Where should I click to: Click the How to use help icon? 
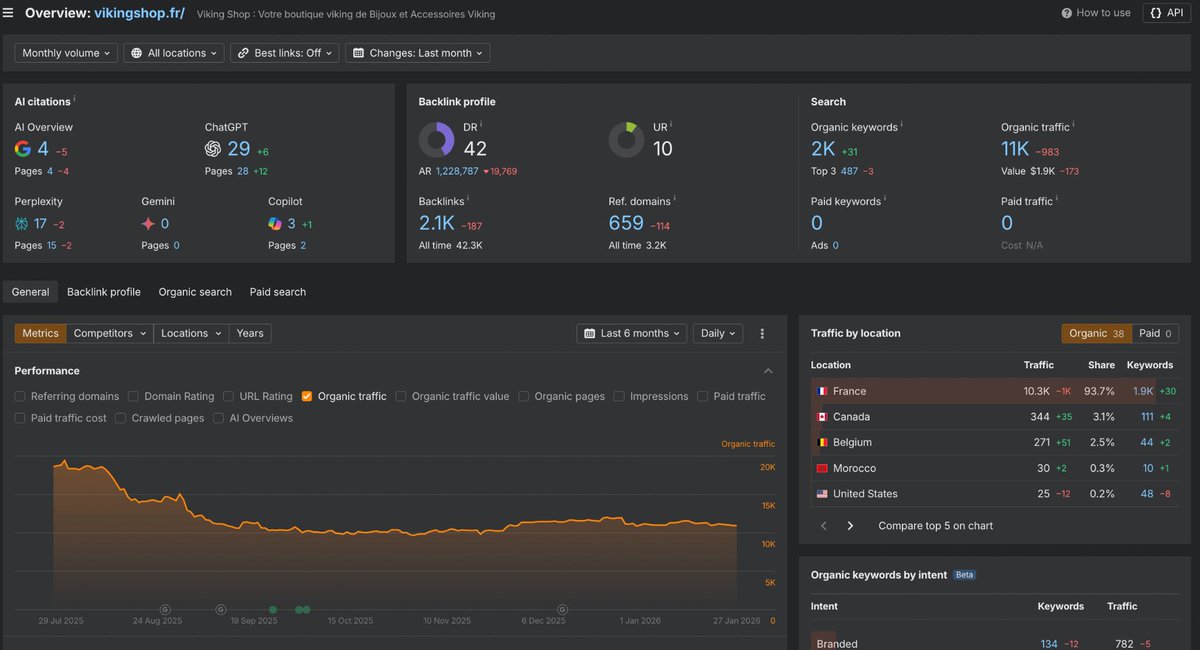click(x=1067, y=13)
